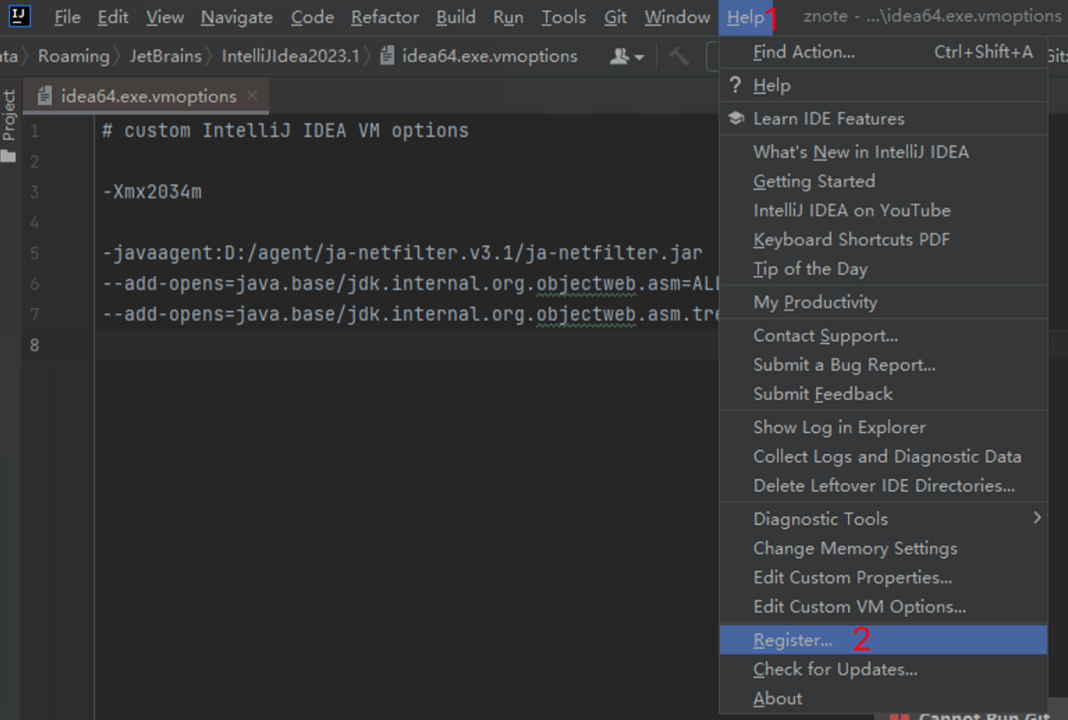
Task: Choose Edit Custom VM Options
Action: coord(883,607)
